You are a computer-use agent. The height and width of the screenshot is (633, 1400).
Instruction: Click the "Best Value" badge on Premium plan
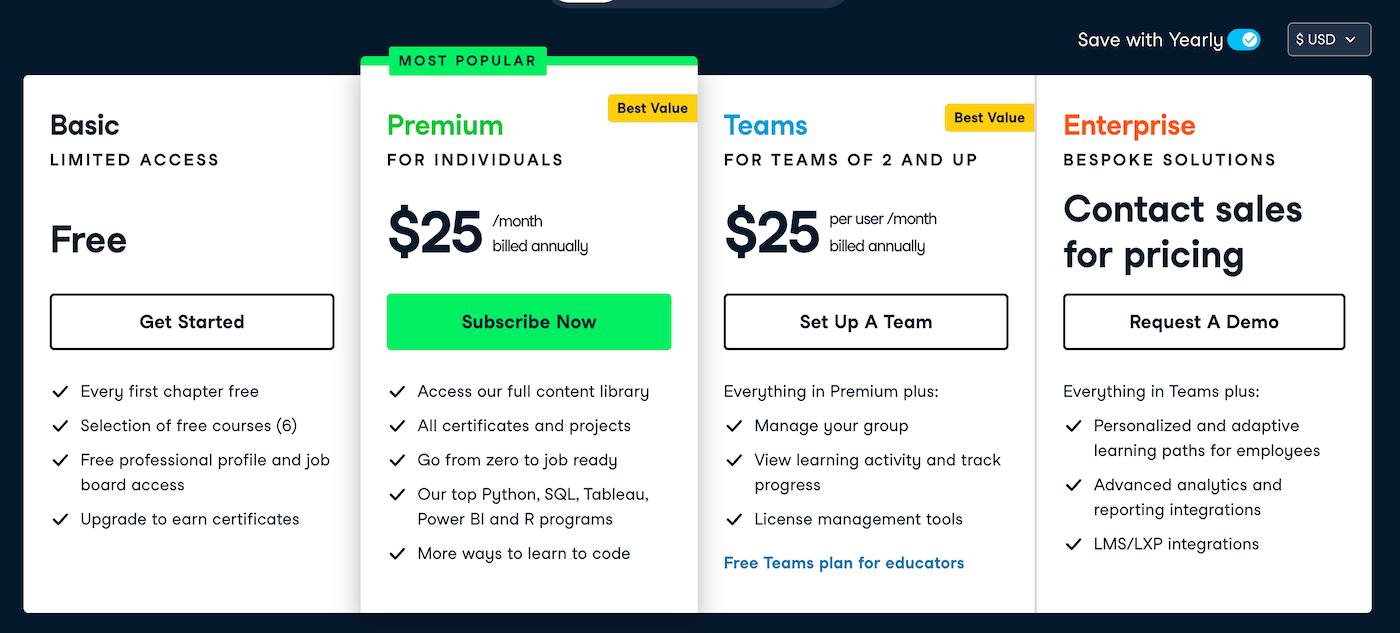point(652,107)
